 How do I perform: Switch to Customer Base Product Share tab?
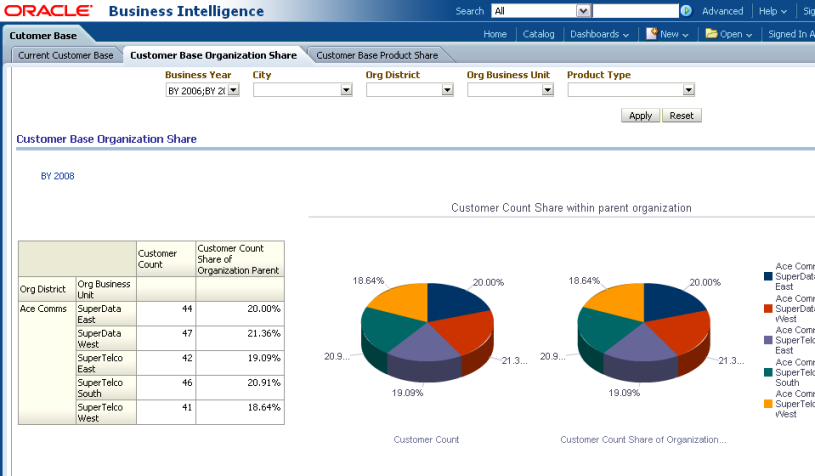[x=377, y=55]
